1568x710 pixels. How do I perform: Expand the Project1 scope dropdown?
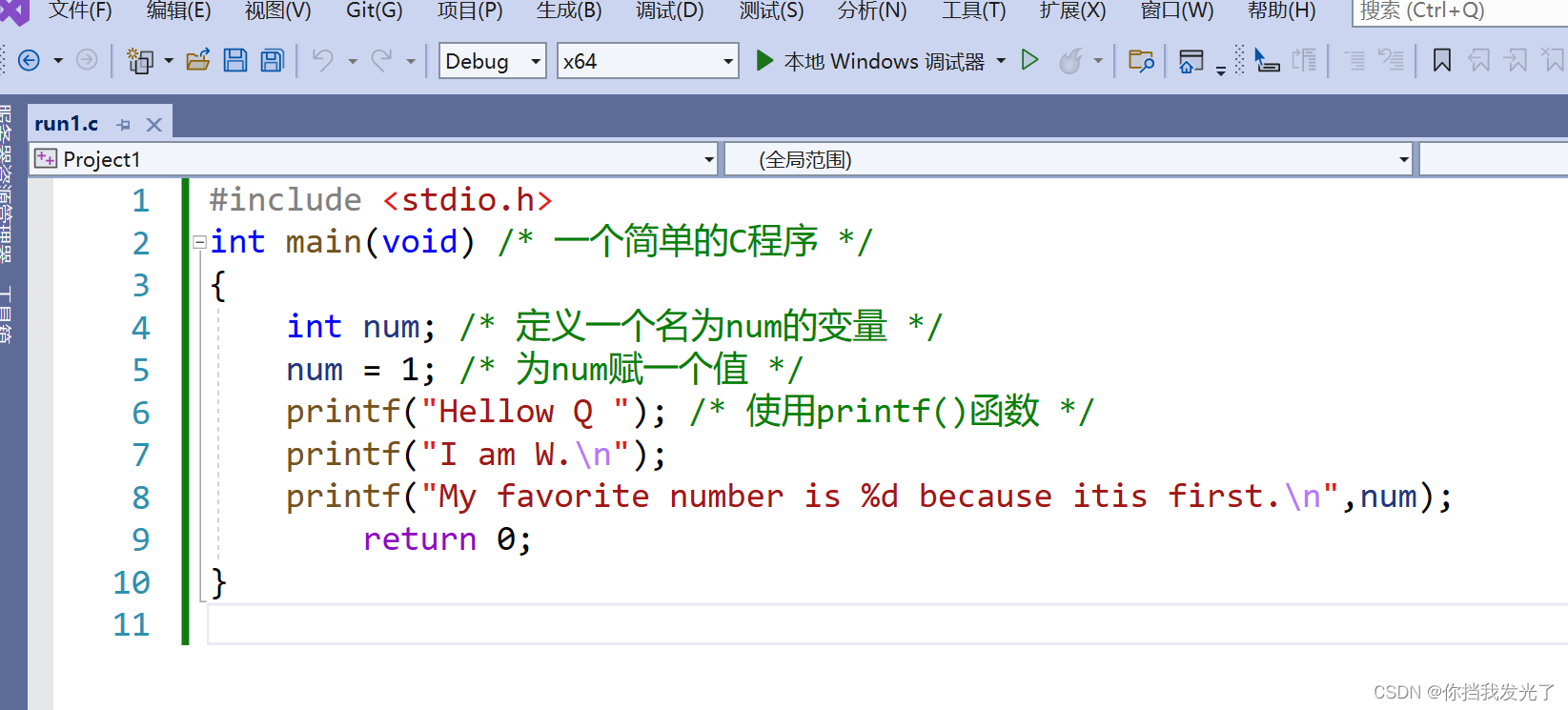coord(708,159)
